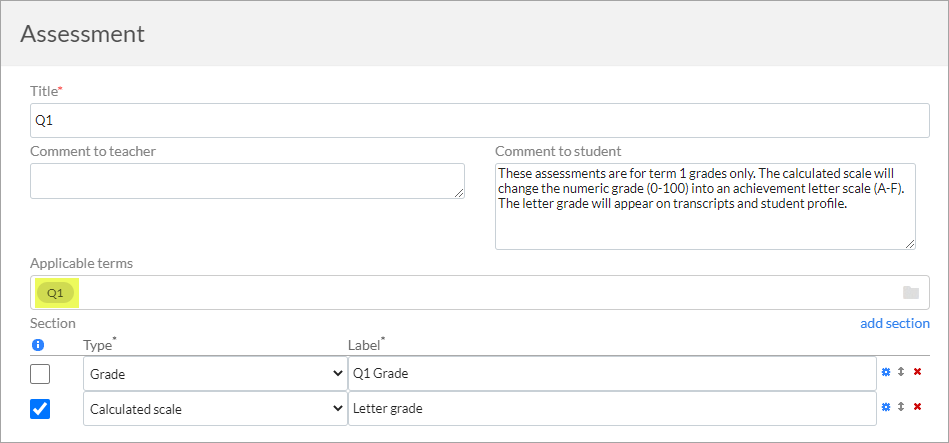Click the Comment to student text box

[705, 206]
